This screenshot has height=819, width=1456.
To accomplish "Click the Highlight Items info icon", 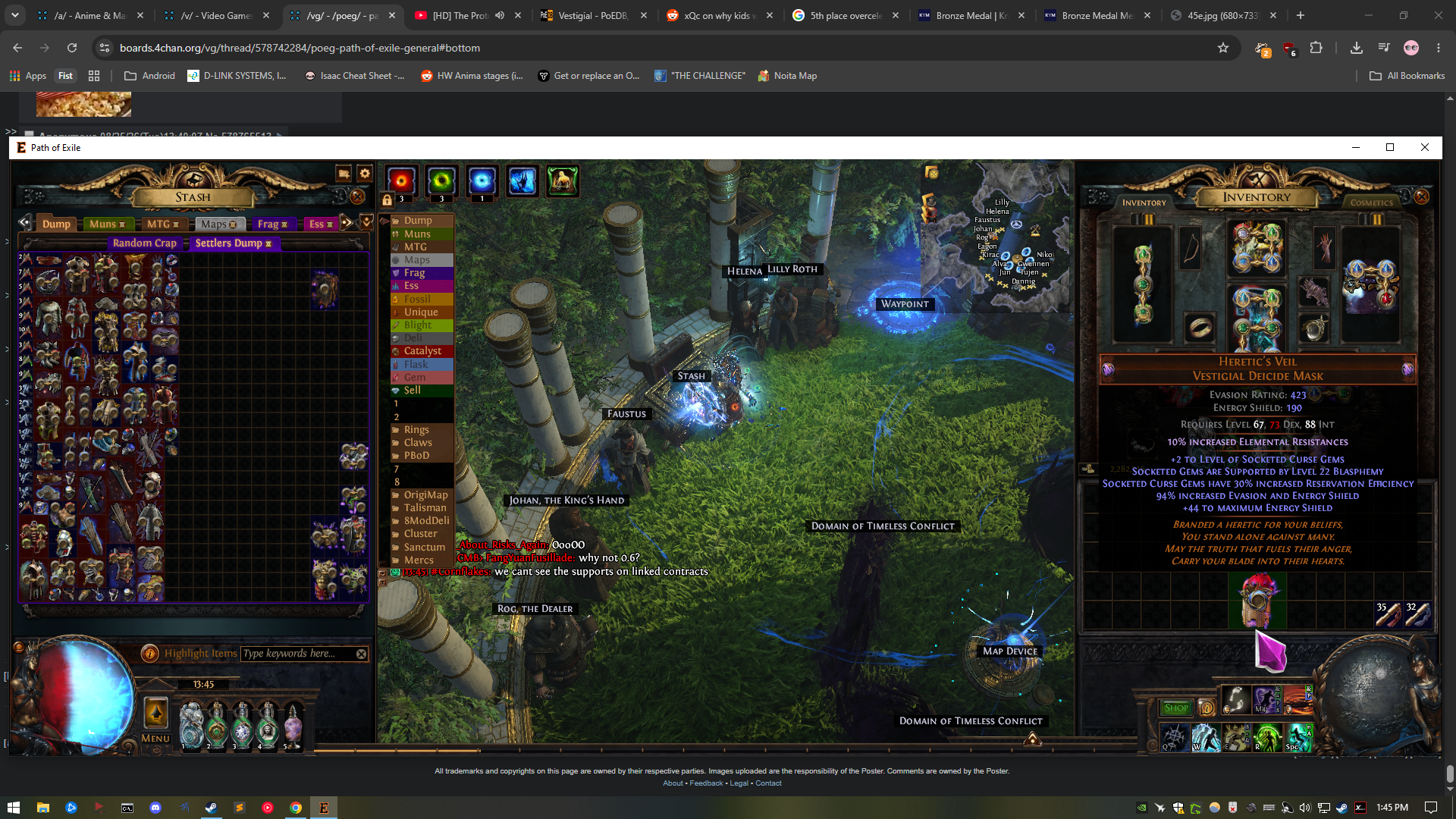I will [150, 654].
